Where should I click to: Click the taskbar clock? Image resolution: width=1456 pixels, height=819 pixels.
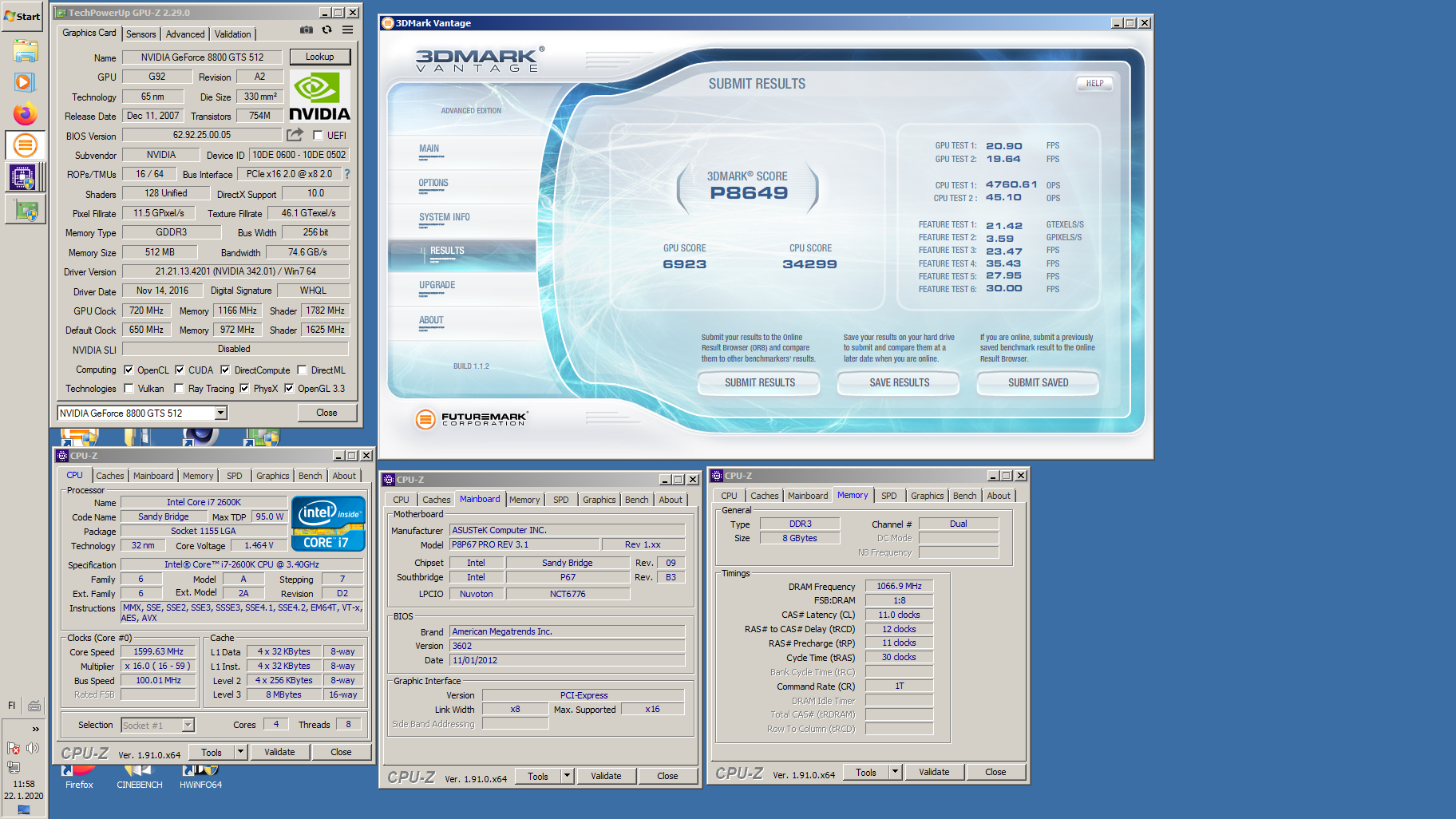pos(24,789)
